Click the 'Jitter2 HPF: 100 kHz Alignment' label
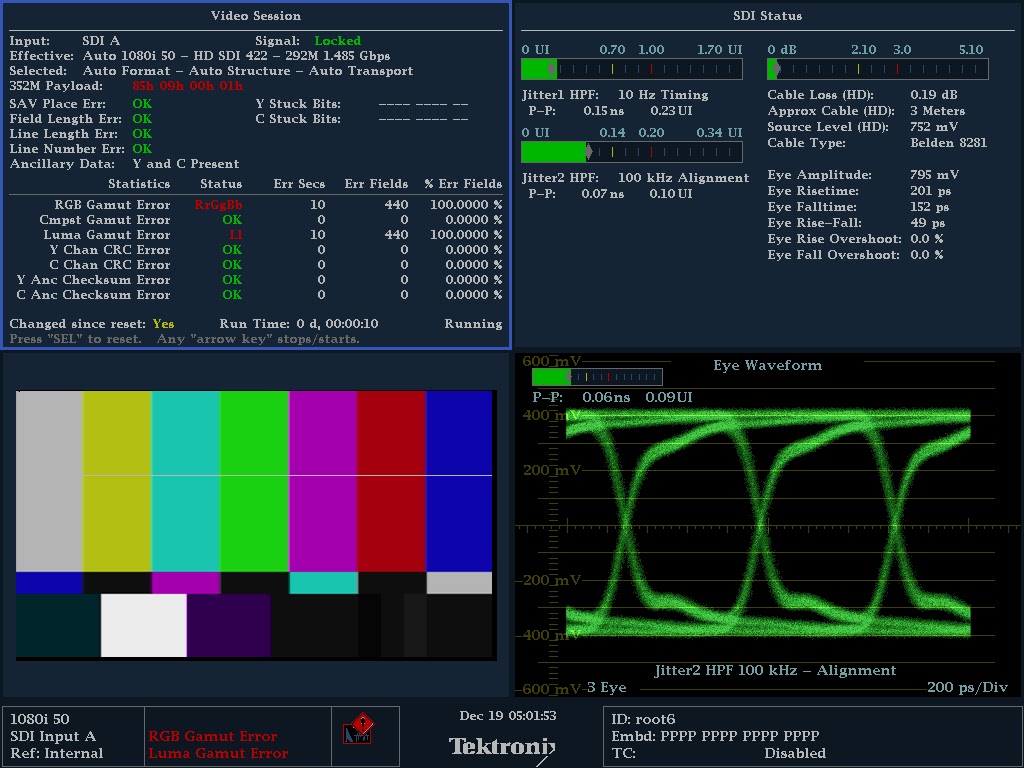Viewport: 1024px width, 768px height. pyautogui.click(x=635, y=178)
